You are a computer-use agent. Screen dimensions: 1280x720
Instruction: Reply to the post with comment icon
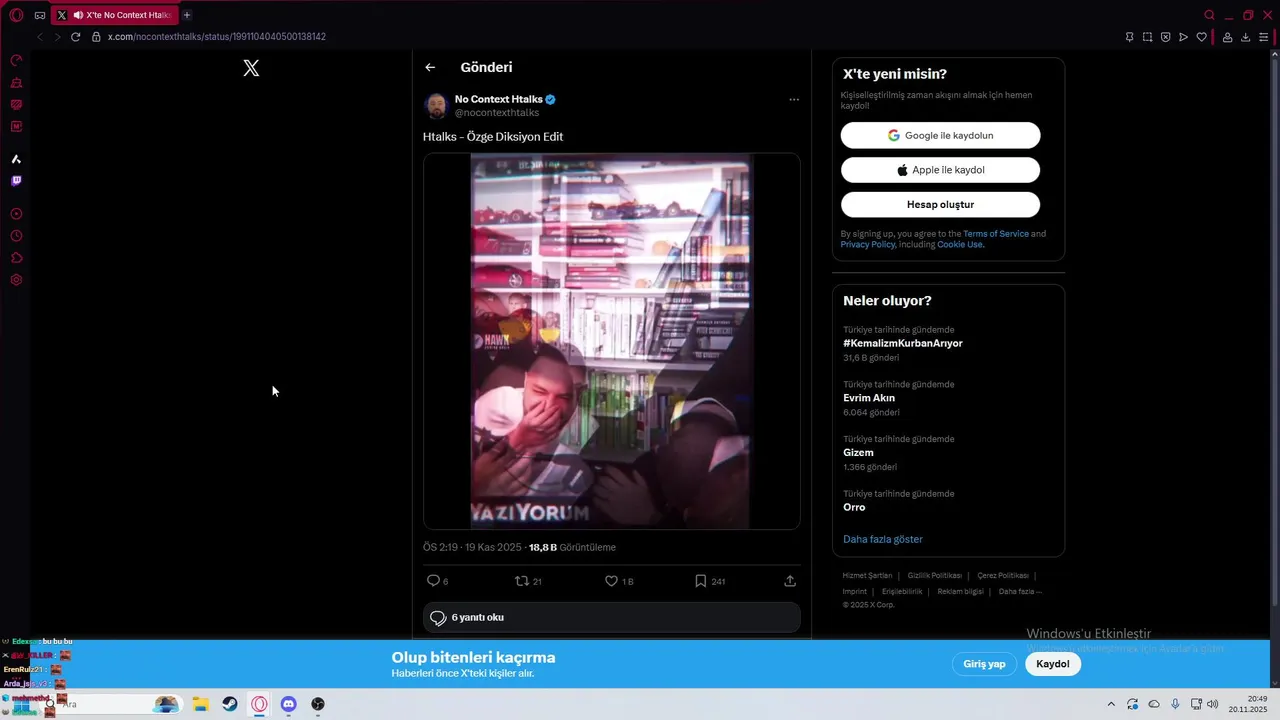pyautogui.click(x=433, y=581)
